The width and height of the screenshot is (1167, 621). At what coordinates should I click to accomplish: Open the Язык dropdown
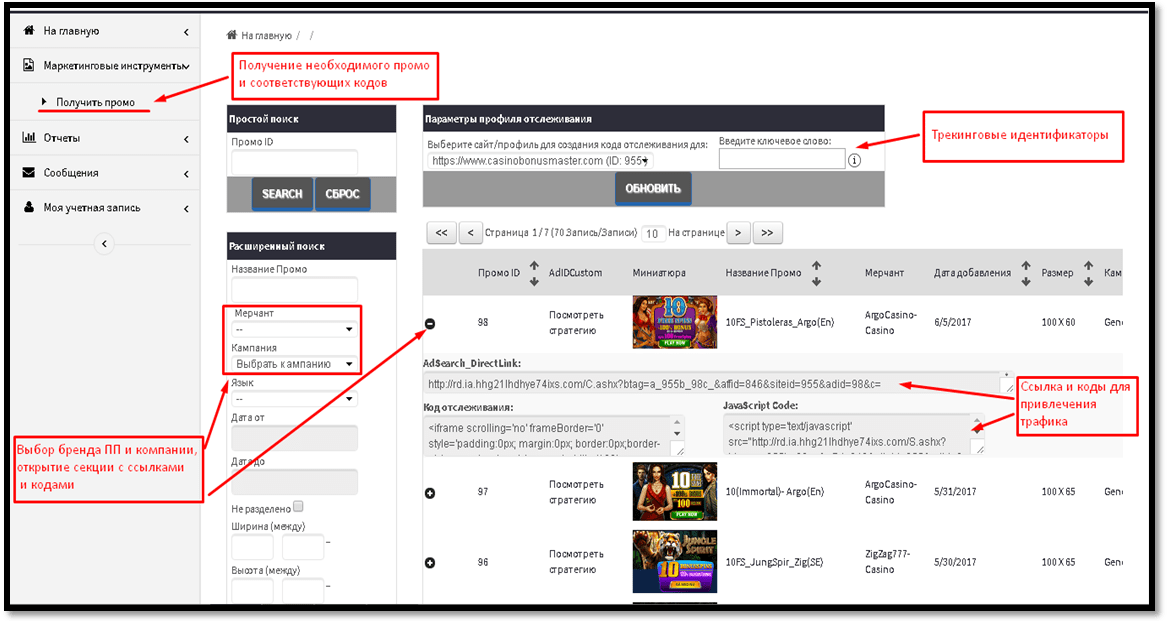coord(295,399)
